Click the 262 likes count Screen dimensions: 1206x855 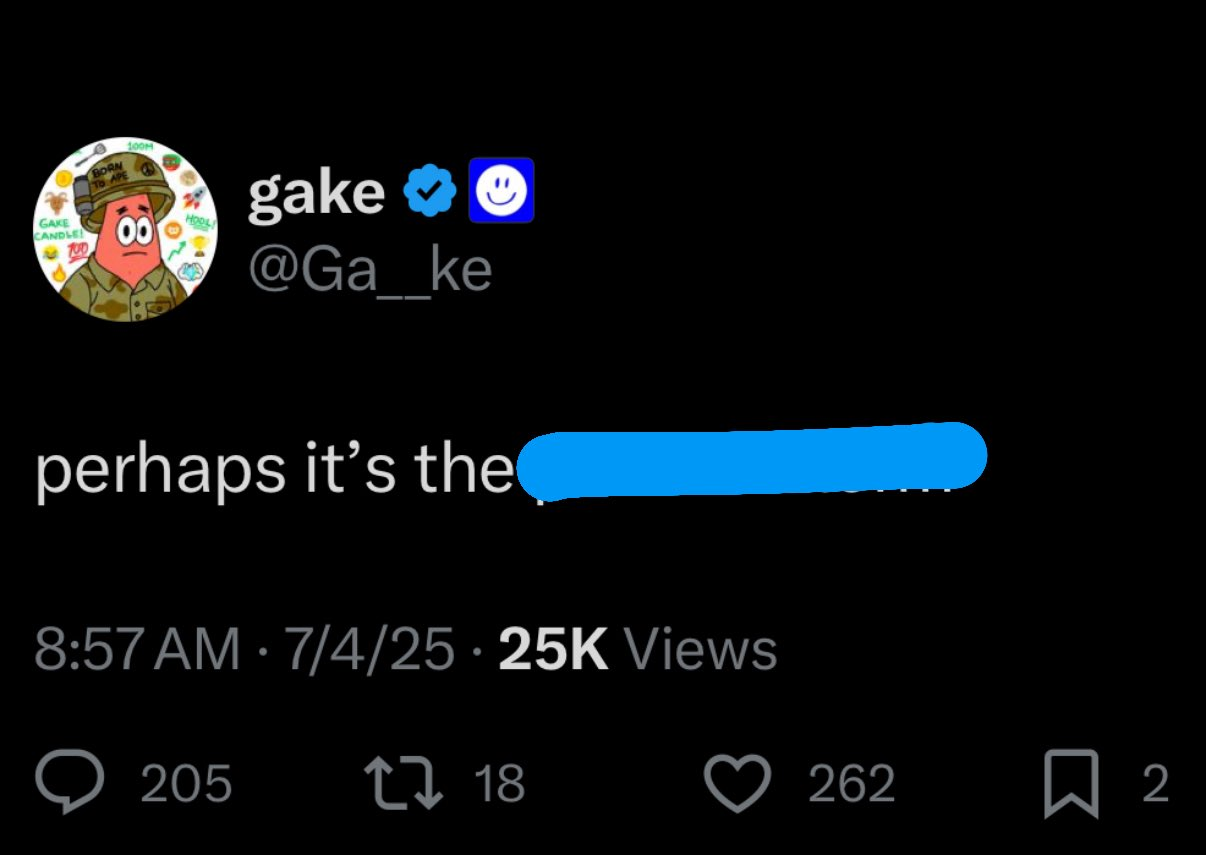coord(851,783)
